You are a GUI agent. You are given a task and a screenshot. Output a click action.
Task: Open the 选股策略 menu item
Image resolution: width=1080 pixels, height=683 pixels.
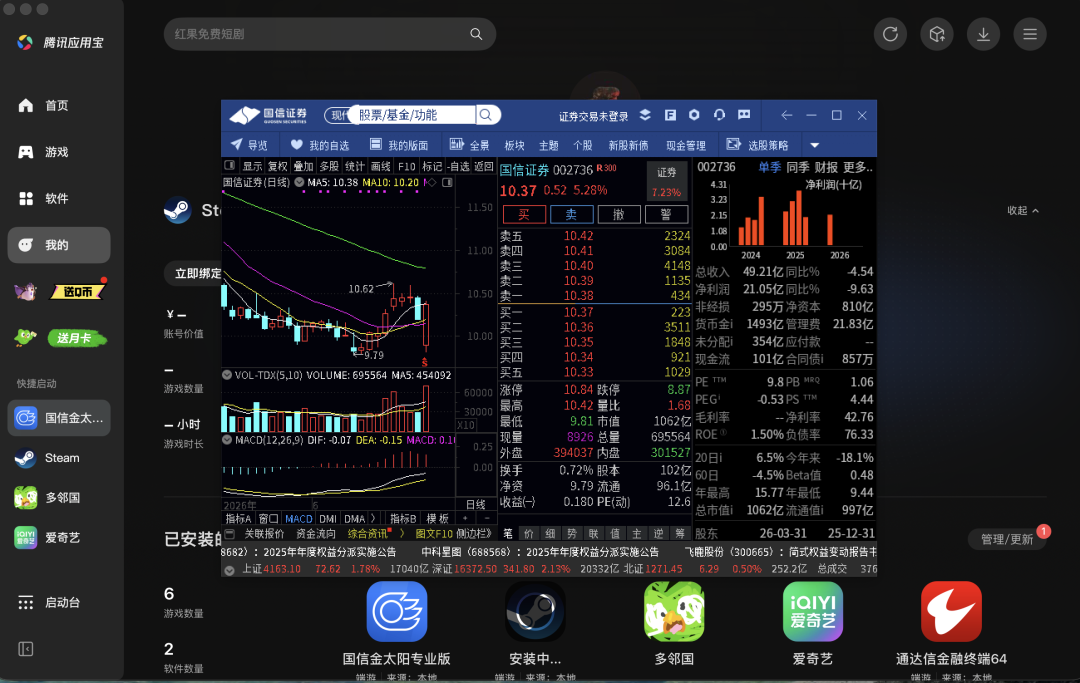tap(758, 145)
